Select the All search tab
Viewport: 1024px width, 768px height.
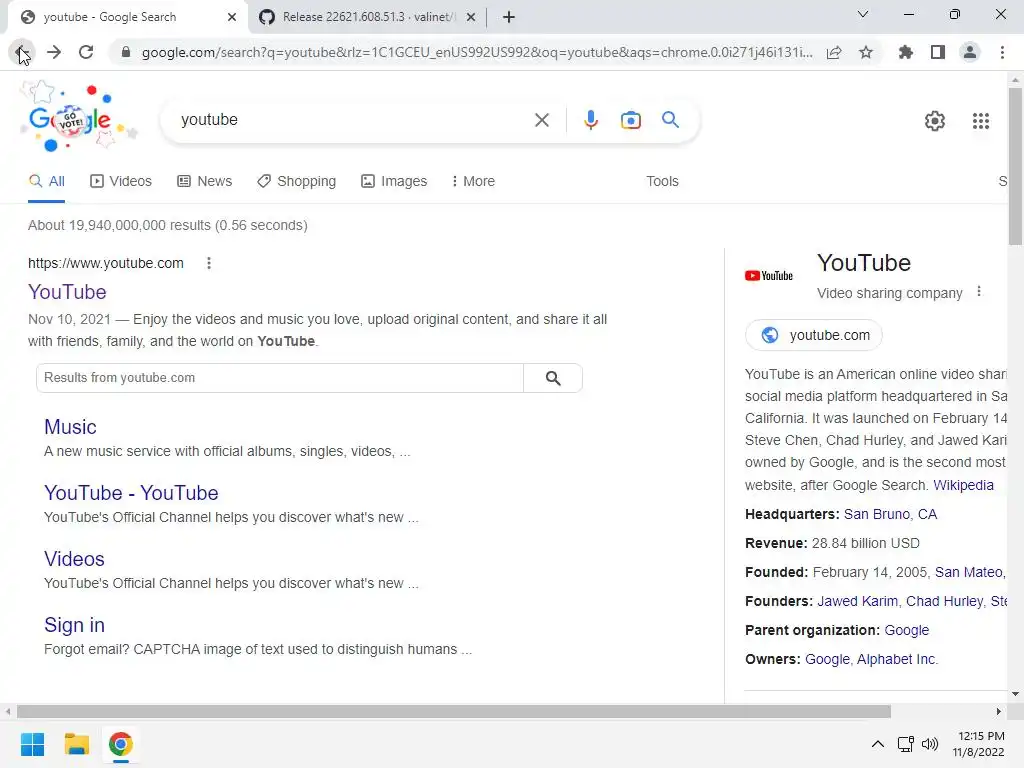tap(46, 181)
